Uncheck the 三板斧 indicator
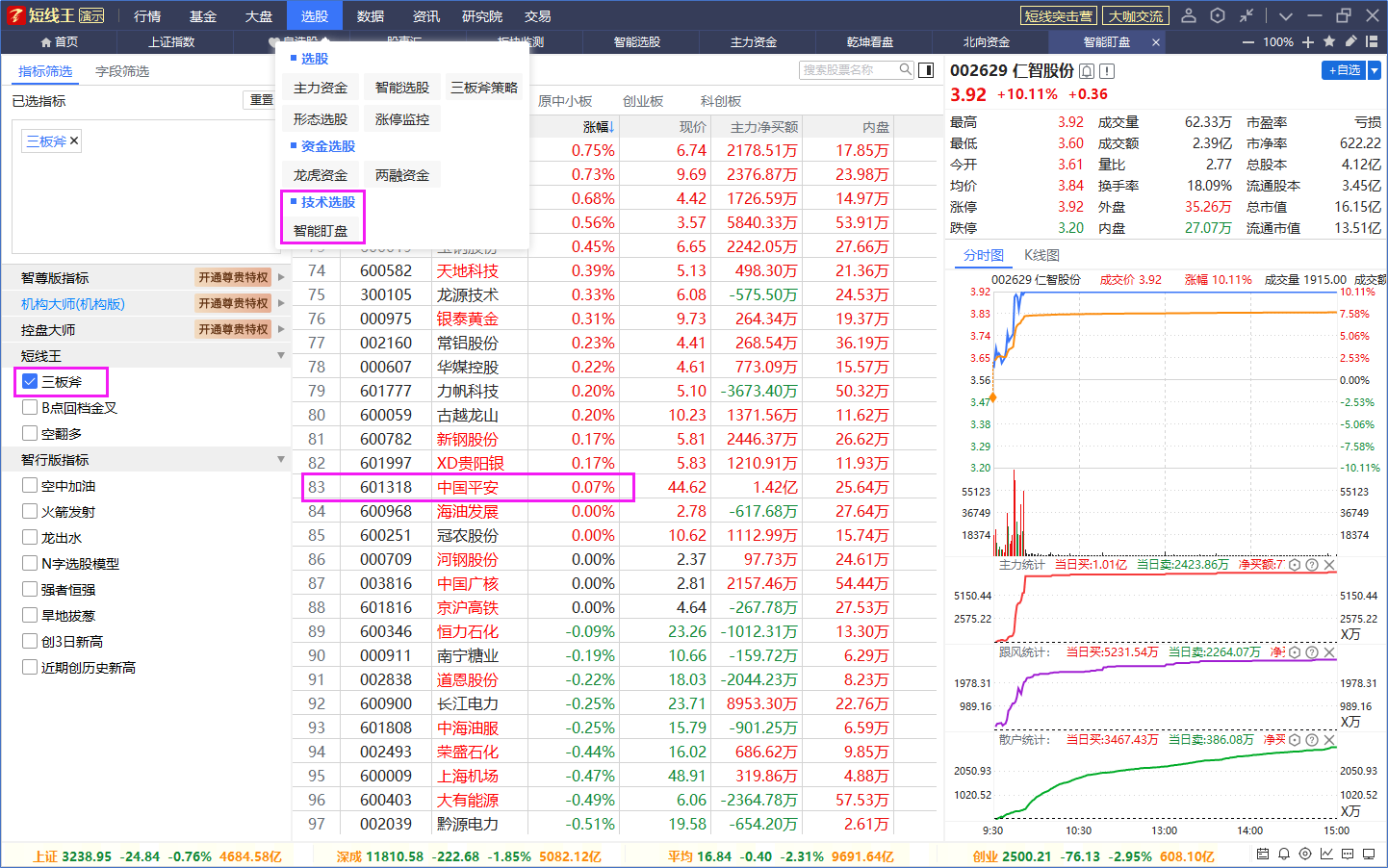 click(x=30, y=382)
